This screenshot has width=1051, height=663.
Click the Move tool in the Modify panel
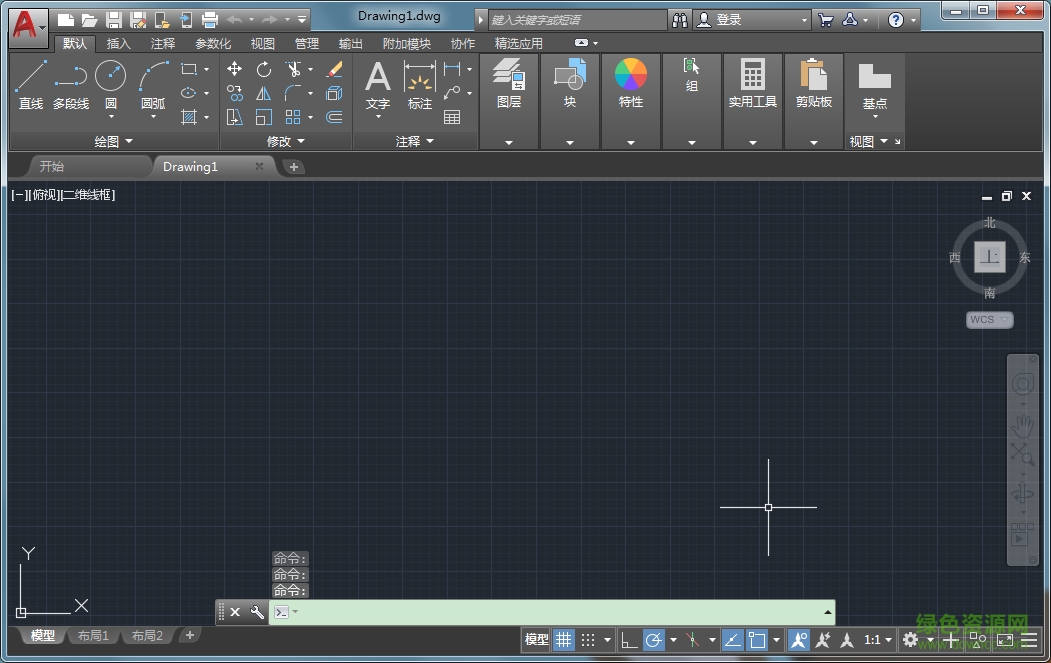(233, 67)
